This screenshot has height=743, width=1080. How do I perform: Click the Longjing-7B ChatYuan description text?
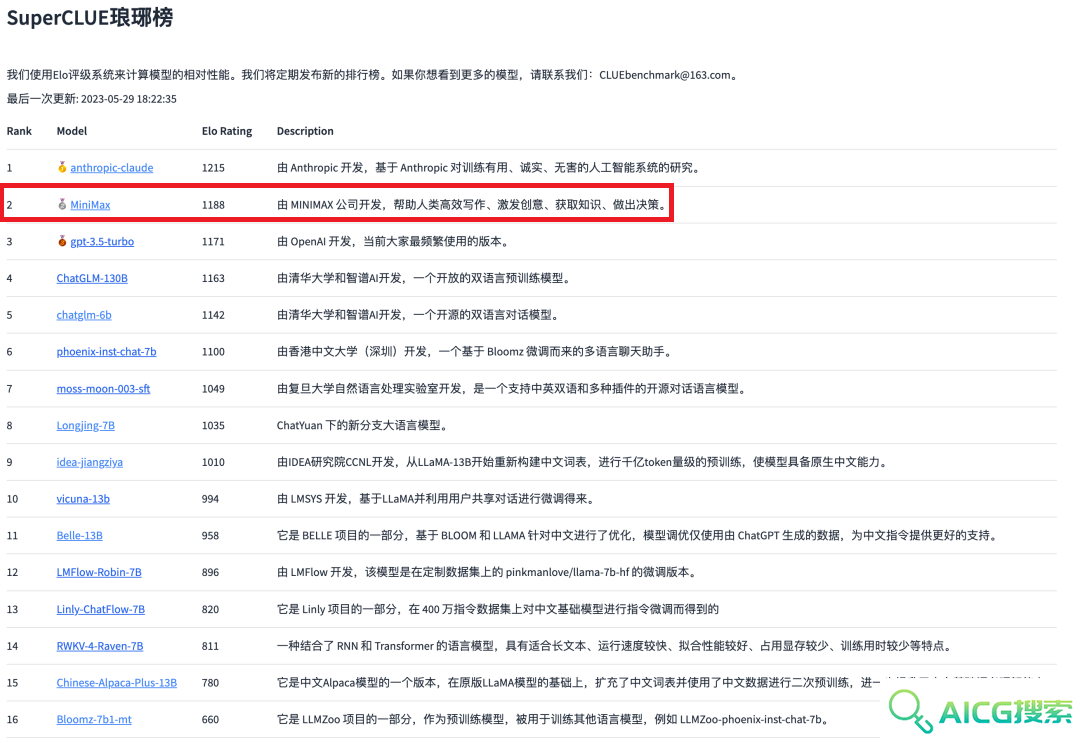coord(364,425)
